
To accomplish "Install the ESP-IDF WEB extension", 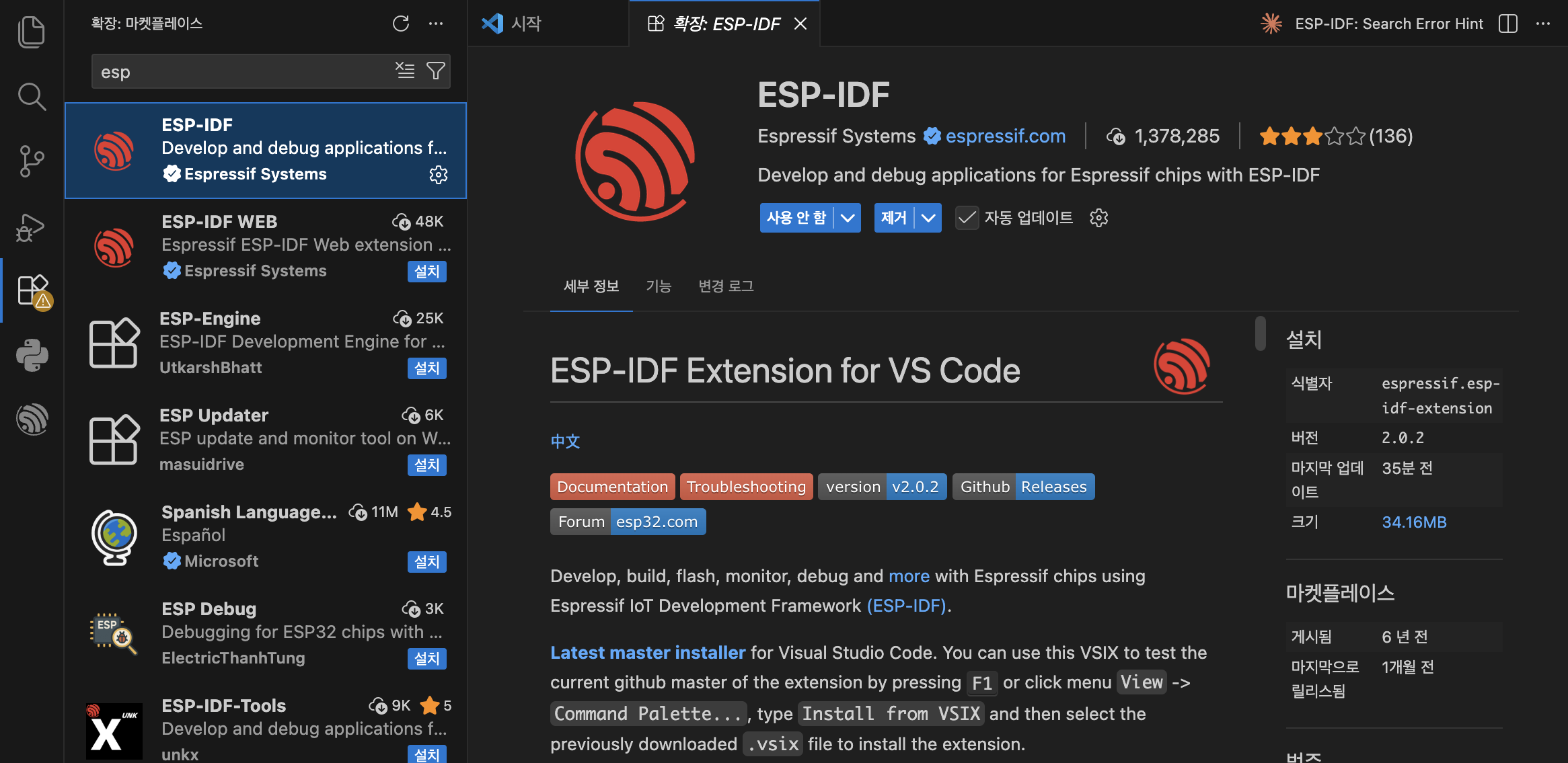I will point(426,272).
